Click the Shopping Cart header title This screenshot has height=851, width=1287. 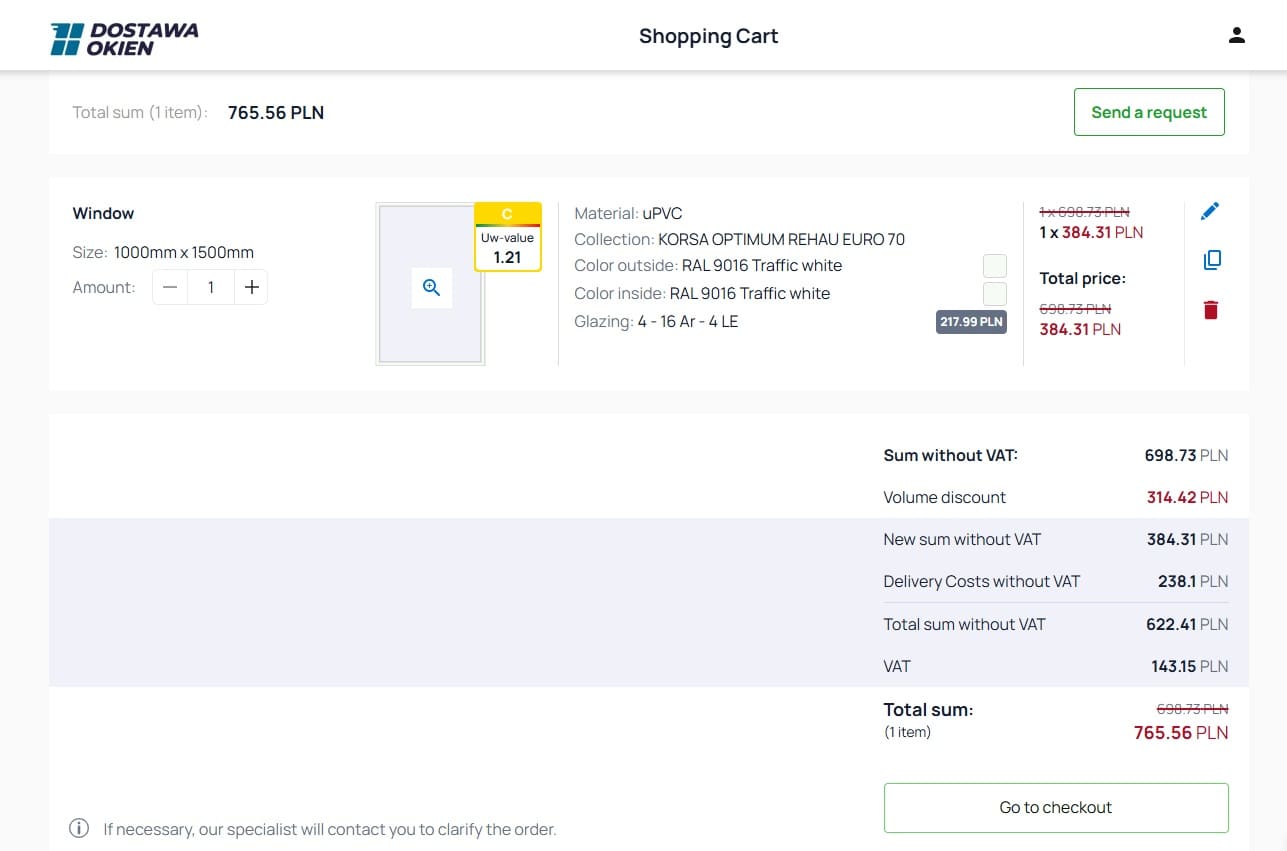click(x=708, y=35)
